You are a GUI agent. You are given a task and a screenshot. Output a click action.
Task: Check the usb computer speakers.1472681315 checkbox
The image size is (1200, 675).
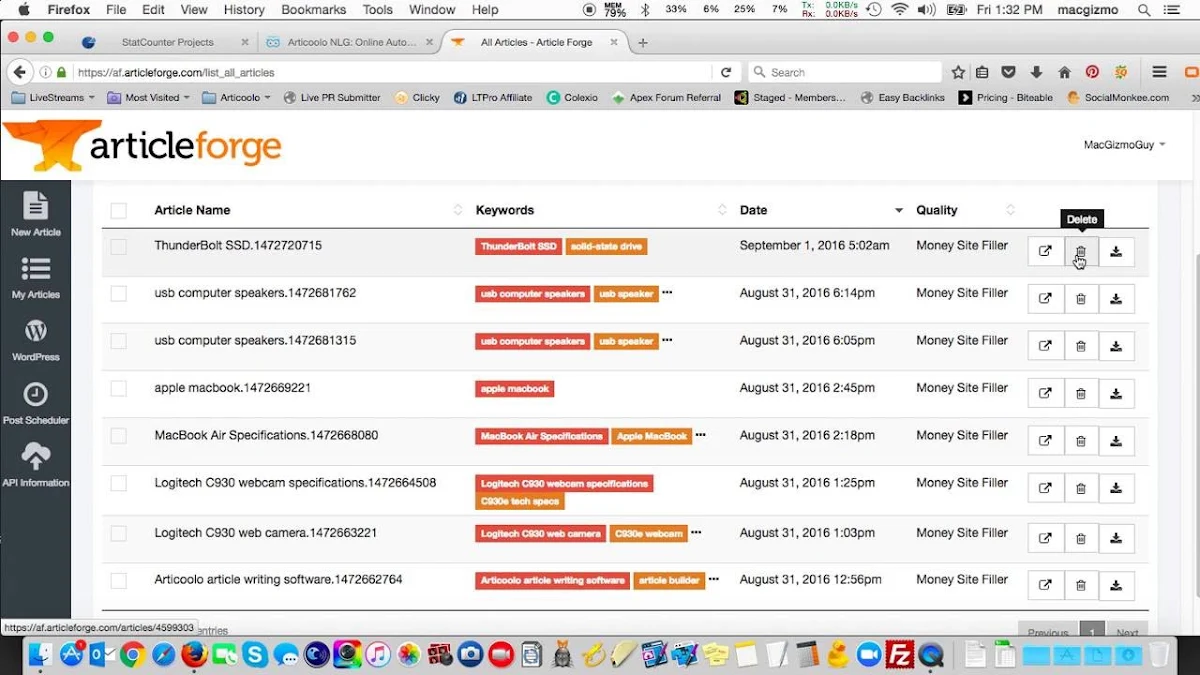click(x=118, y=341)
